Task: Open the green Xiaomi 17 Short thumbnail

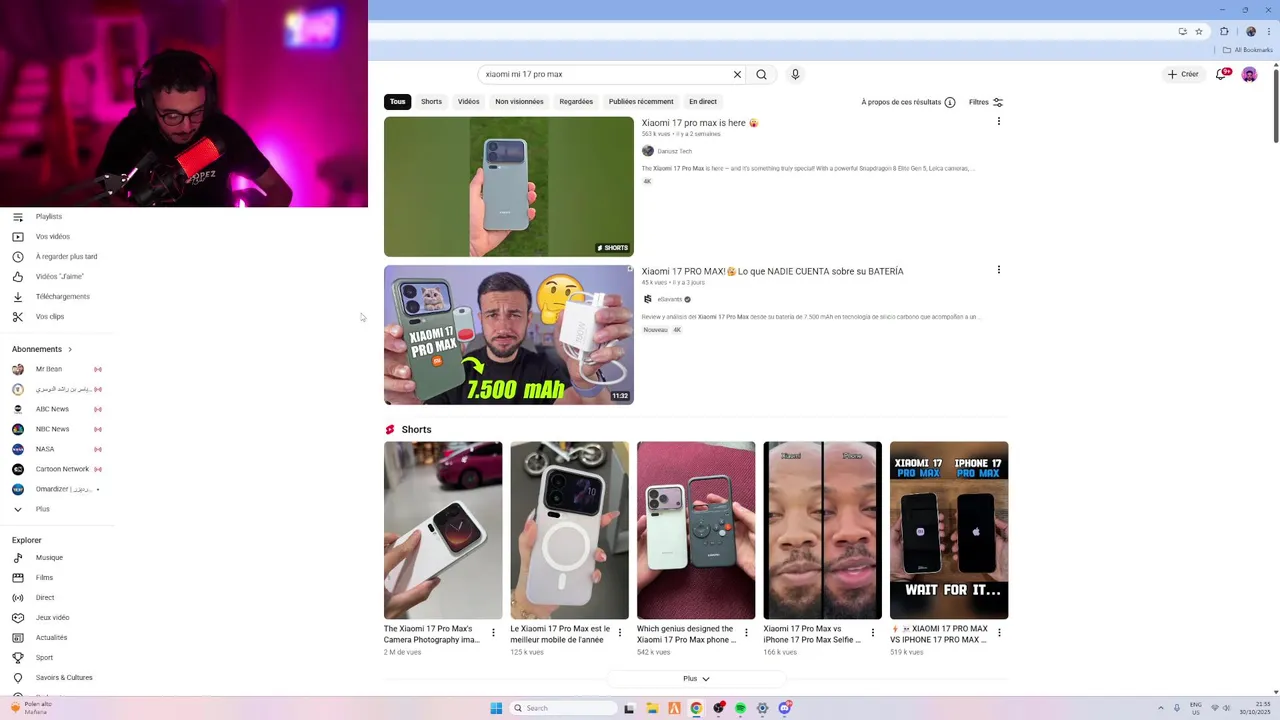Action: [x=509, y=187]
